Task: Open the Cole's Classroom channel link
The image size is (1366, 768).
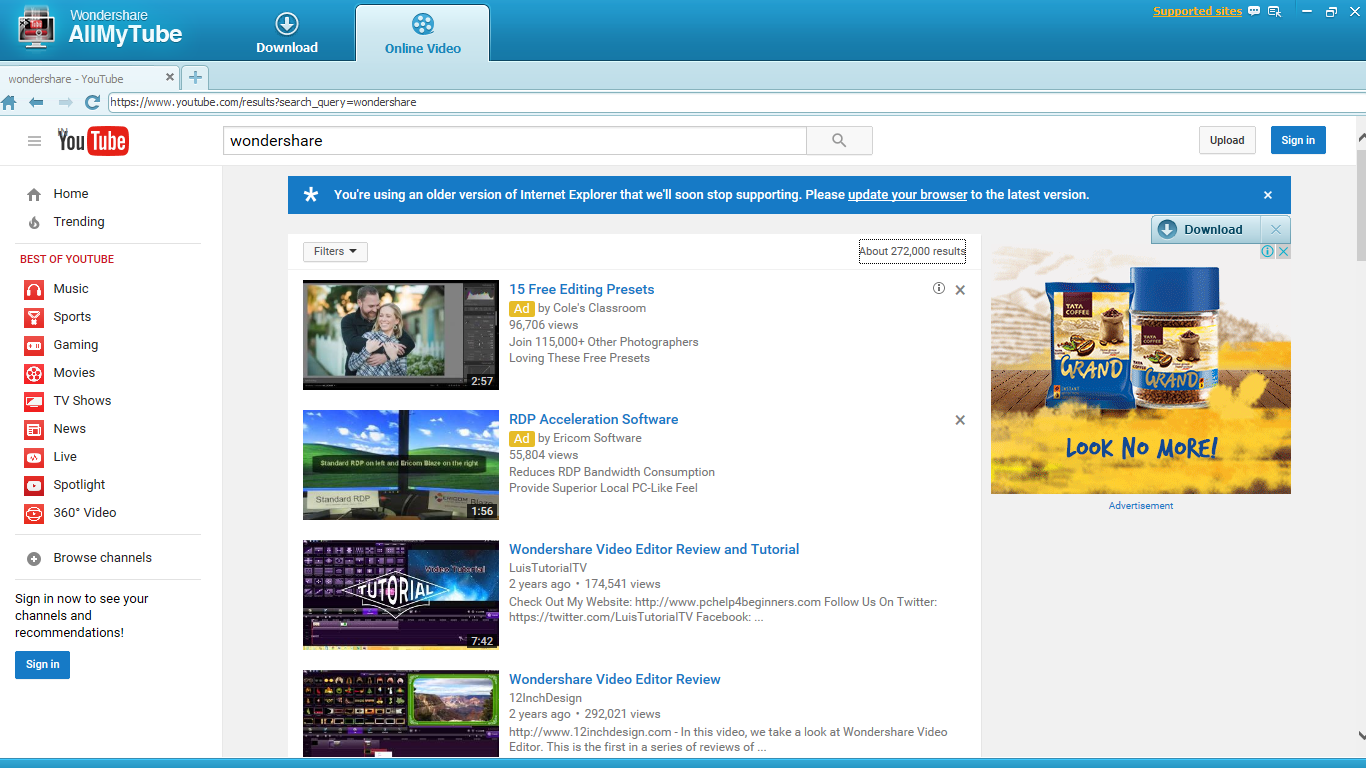Action: click(600, 308)
